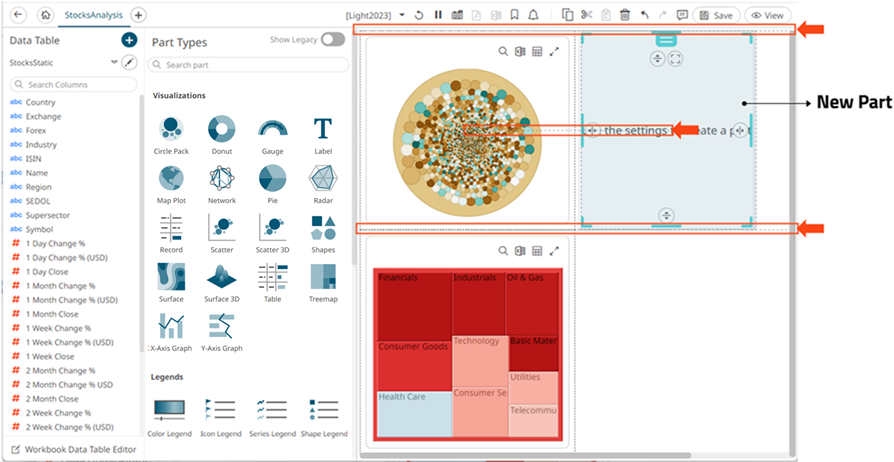Add a data table with the plus button
The image size is (894, 462).
(x=129, y=40)
